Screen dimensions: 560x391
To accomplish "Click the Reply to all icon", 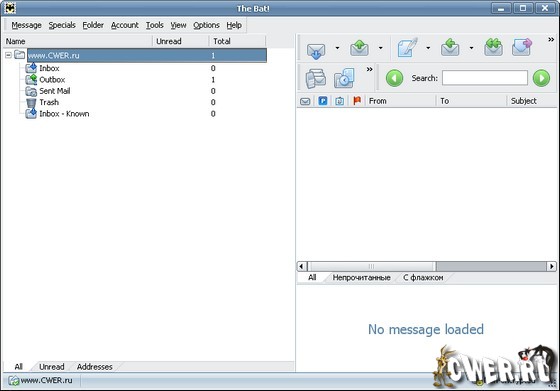I will (494, 48).
